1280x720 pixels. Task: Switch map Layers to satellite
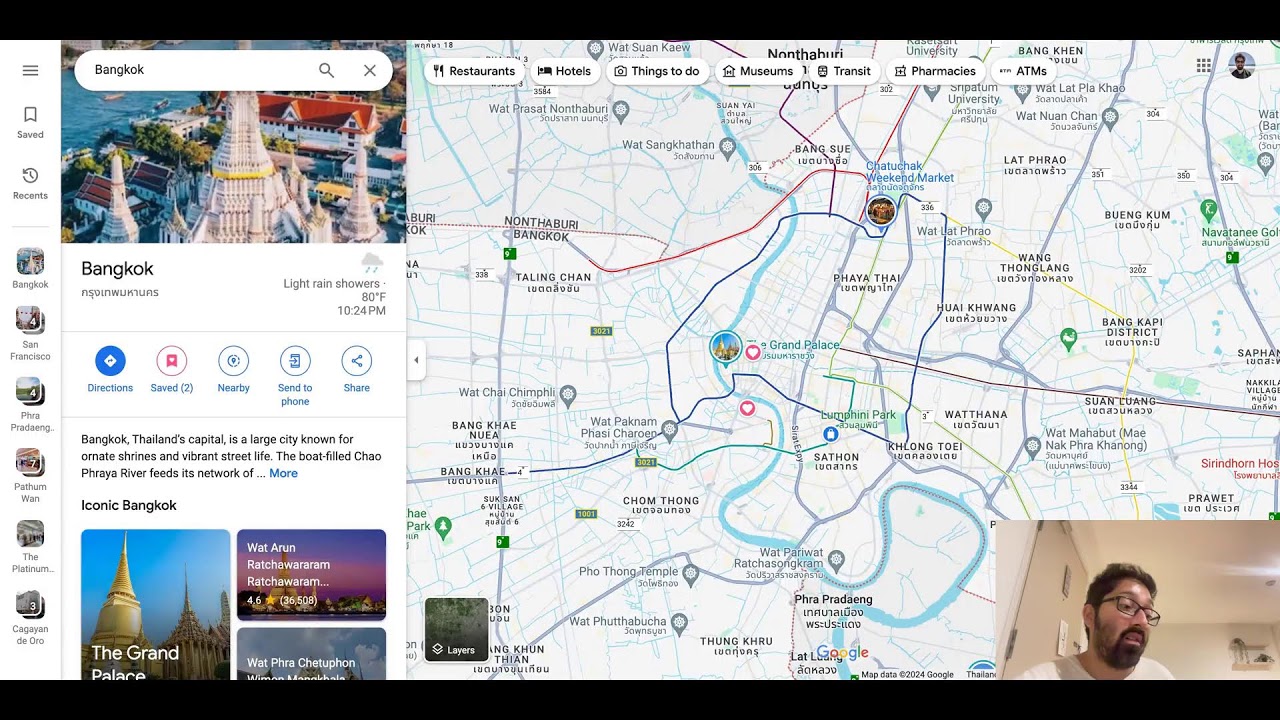coord(457,630)
